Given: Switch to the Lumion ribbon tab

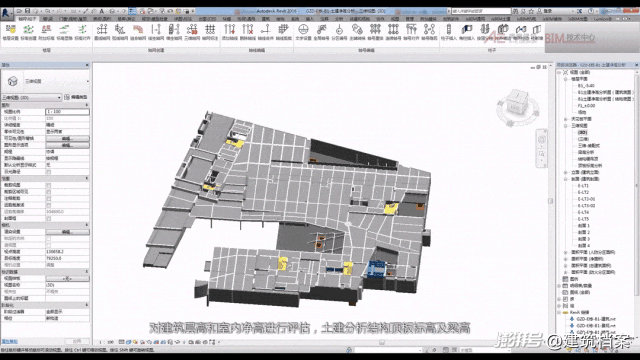Looking at the screenshot, I should (x=603, y=19).
